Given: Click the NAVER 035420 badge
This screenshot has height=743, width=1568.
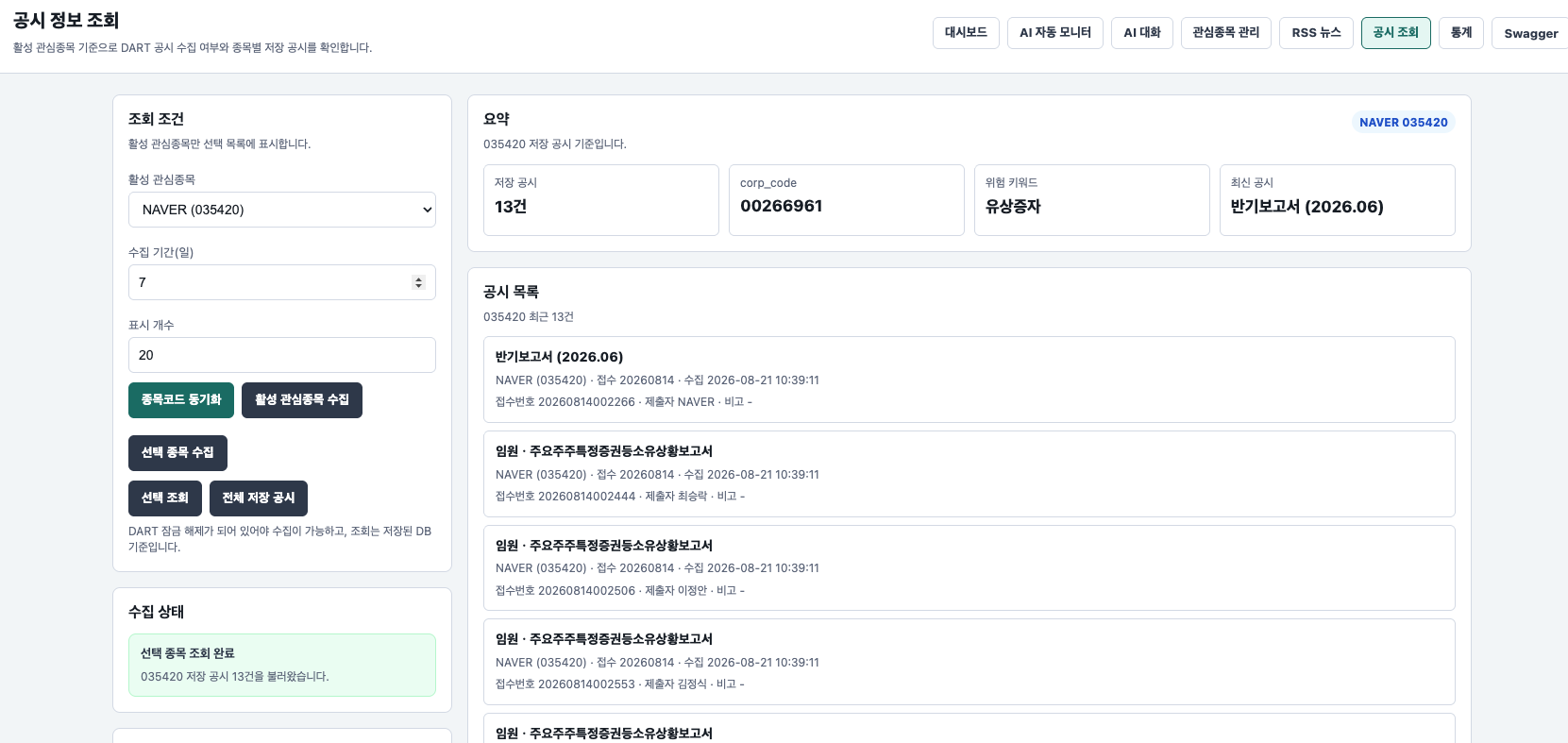Looking at the screenshot, I should pyautogui.click(x=1403, y=122).
